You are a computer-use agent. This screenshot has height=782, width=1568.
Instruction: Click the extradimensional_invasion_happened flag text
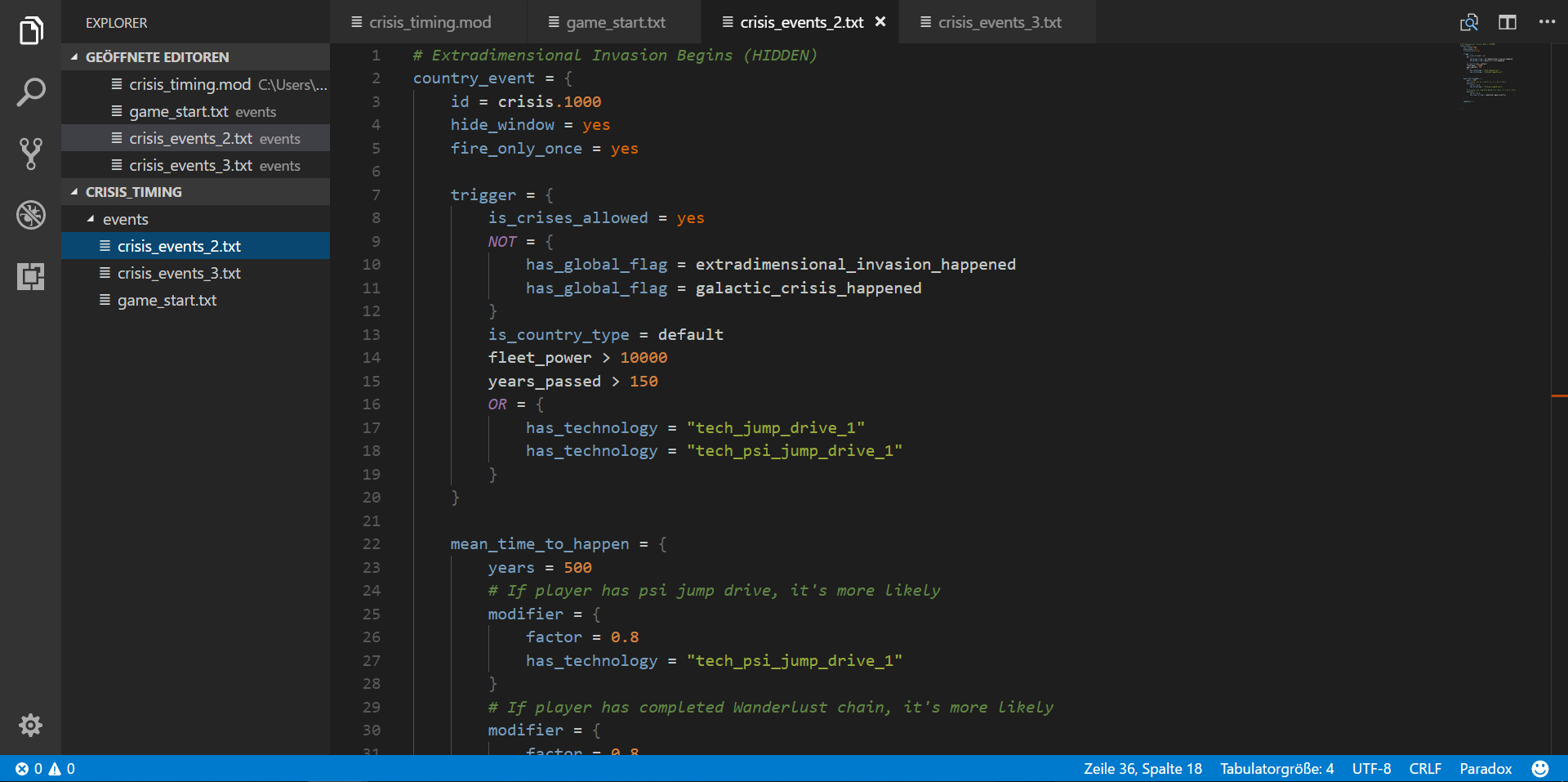point(856,264)
